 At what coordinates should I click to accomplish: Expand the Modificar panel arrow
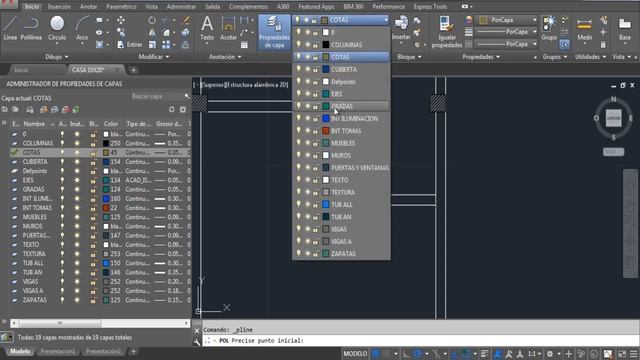point(167,57)
